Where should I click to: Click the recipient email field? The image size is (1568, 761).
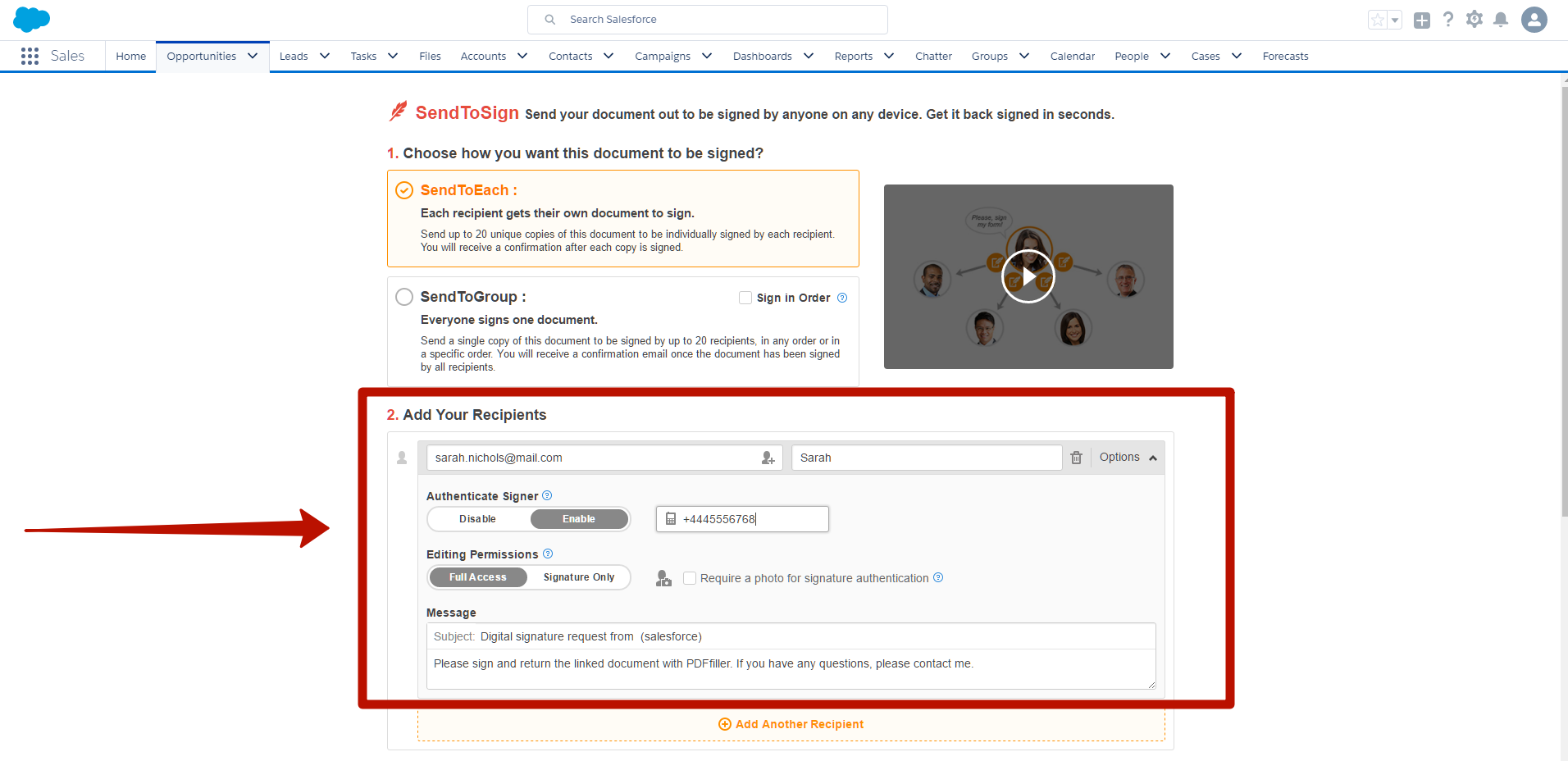(x=604, y=458)
